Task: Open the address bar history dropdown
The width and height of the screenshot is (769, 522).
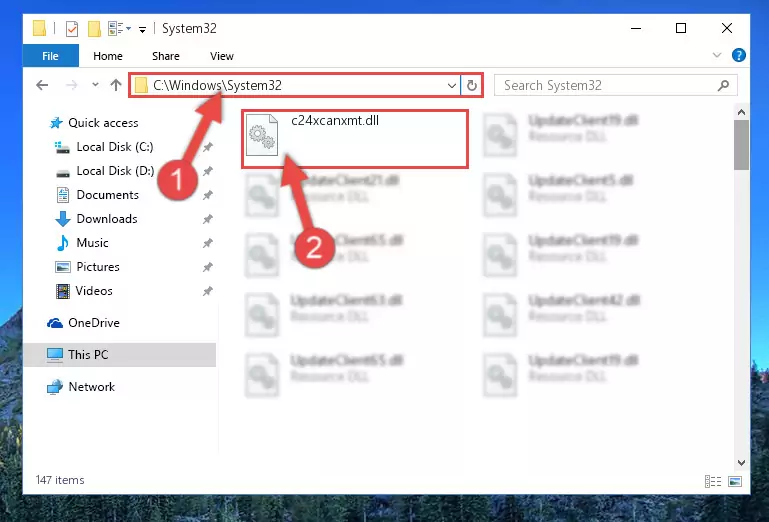Action: pos(452,86)
